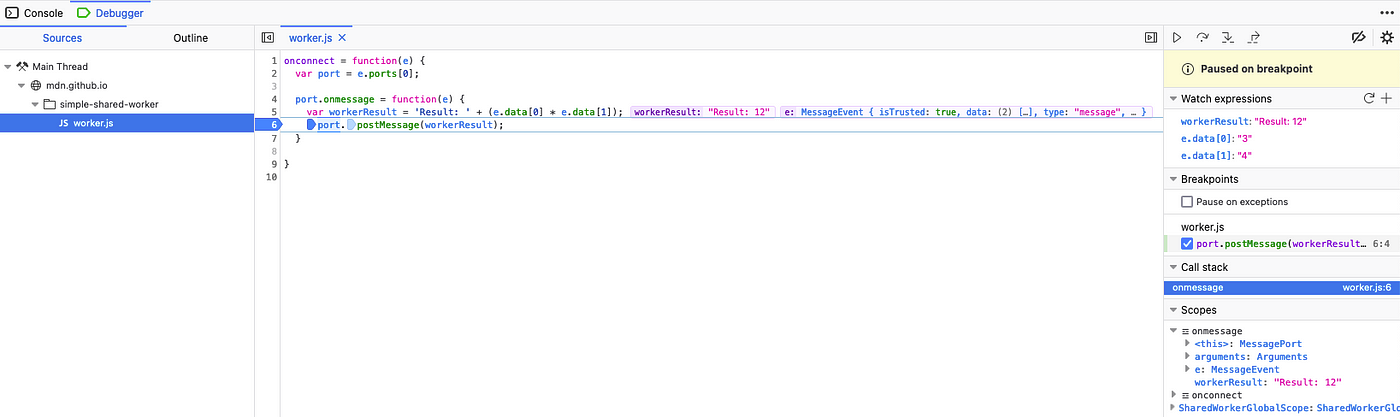Viewport: 1400px width, 417px height.
Task: Enable Pause on exceptions checkbox
Action: [x=1187, y=202]
